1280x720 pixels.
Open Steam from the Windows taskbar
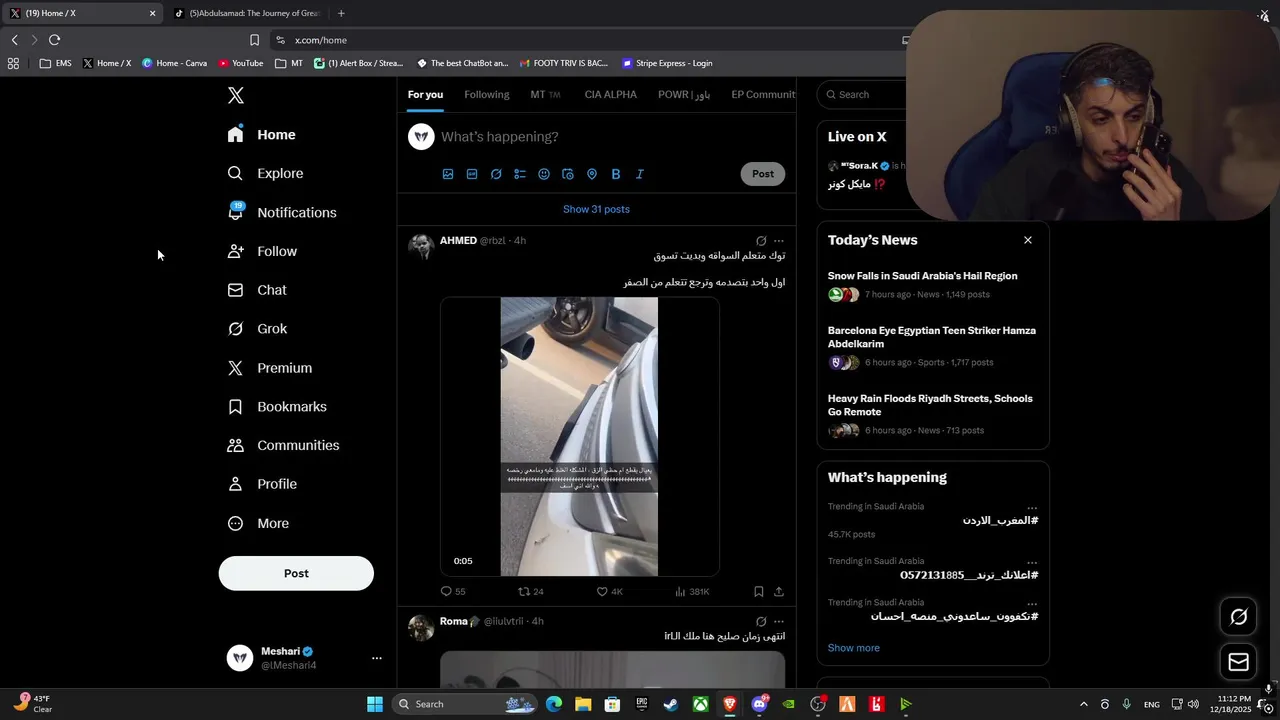[x=671, y=704]
